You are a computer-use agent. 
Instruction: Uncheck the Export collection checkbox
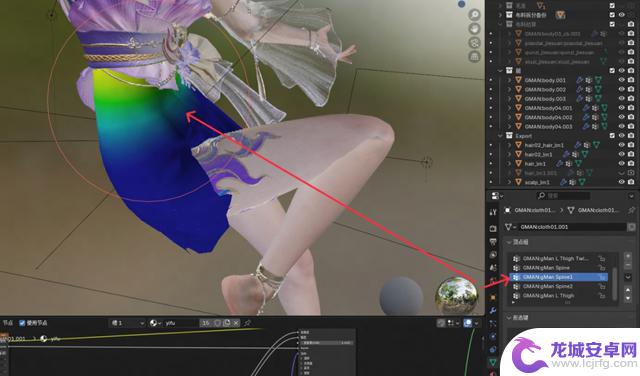(612, 136)
